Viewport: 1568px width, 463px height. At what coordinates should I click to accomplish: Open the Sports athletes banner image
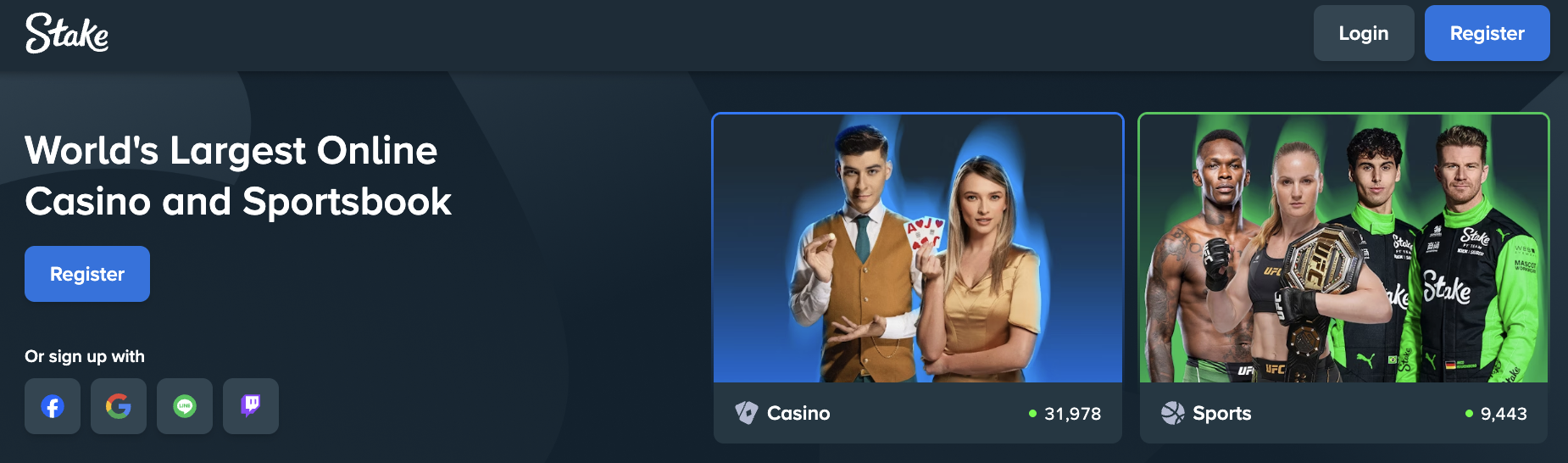[x=1343, y=248]
